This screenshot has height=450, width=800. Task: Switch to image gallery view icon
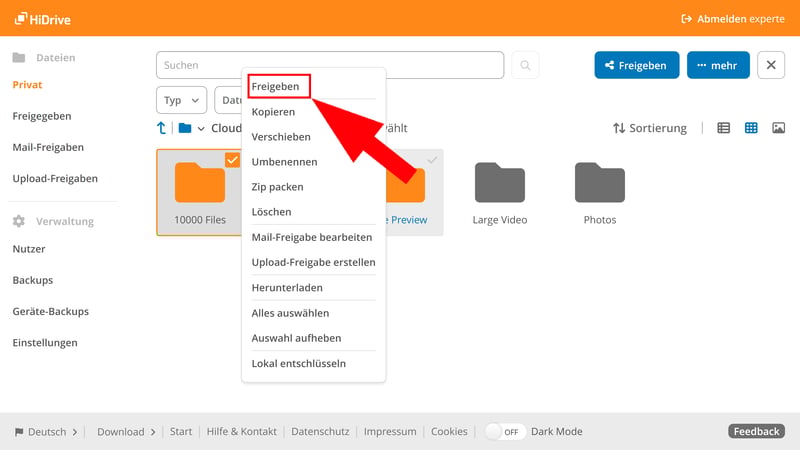tap(778, 128)
